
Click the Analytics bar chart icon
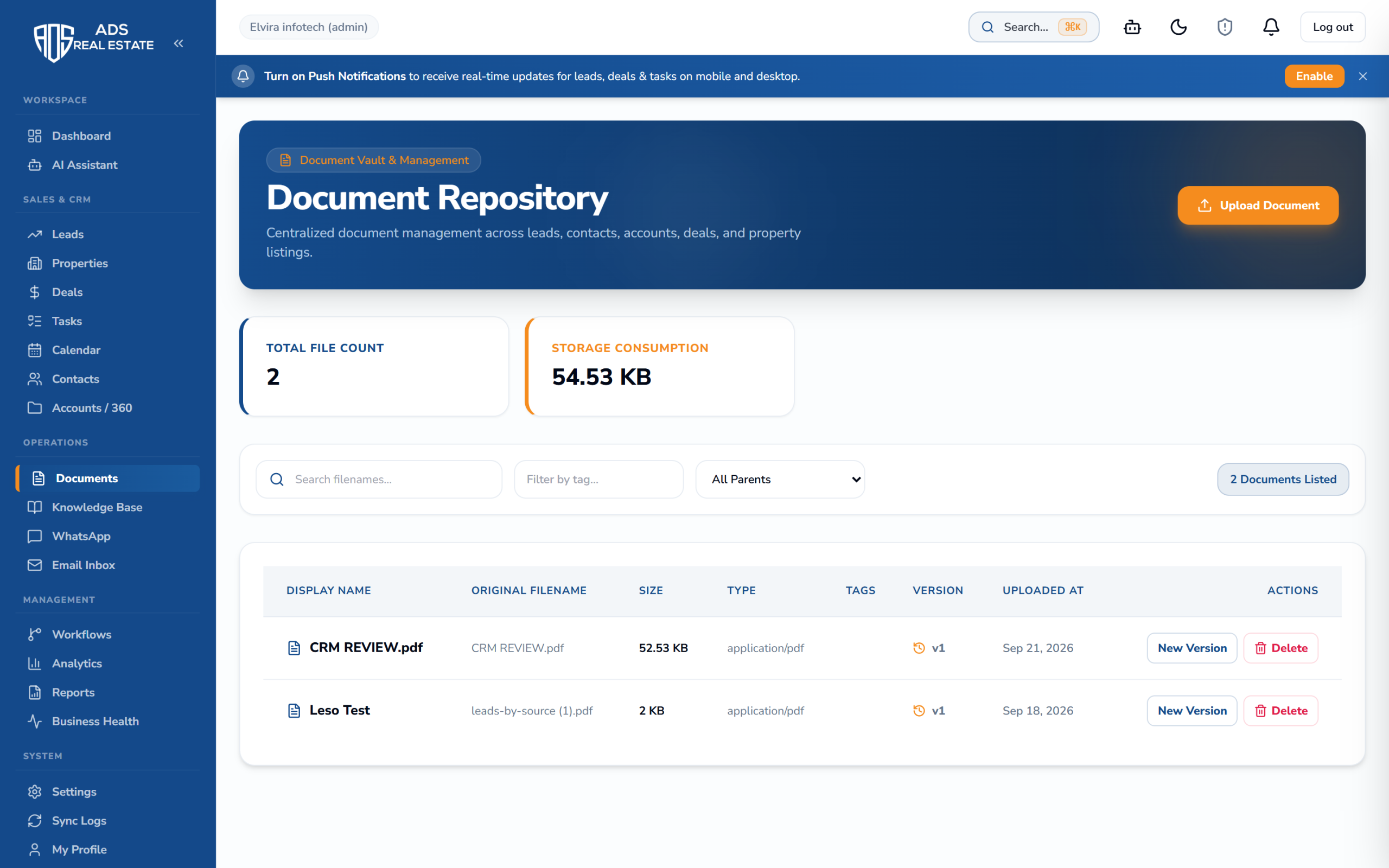click(35, 663)
